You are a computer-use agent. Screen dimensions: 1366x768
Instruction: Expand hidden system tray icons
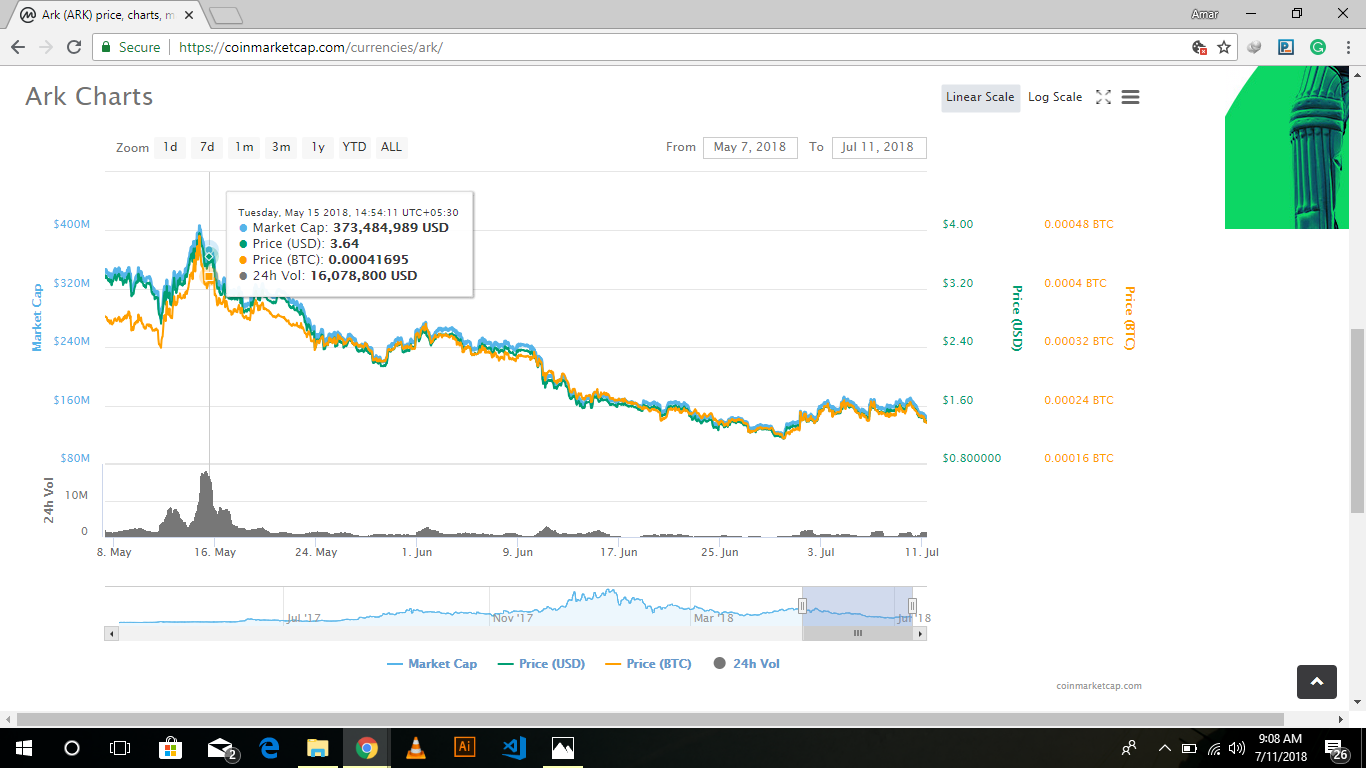[1164, 747]
